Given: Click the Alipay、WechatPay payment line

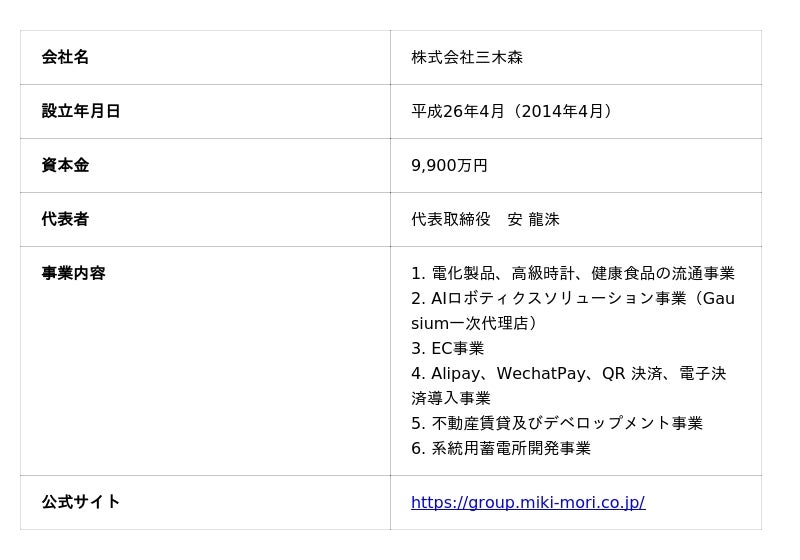Looking at the screenshot, I should pyautogui.click(x=569, y=373).
